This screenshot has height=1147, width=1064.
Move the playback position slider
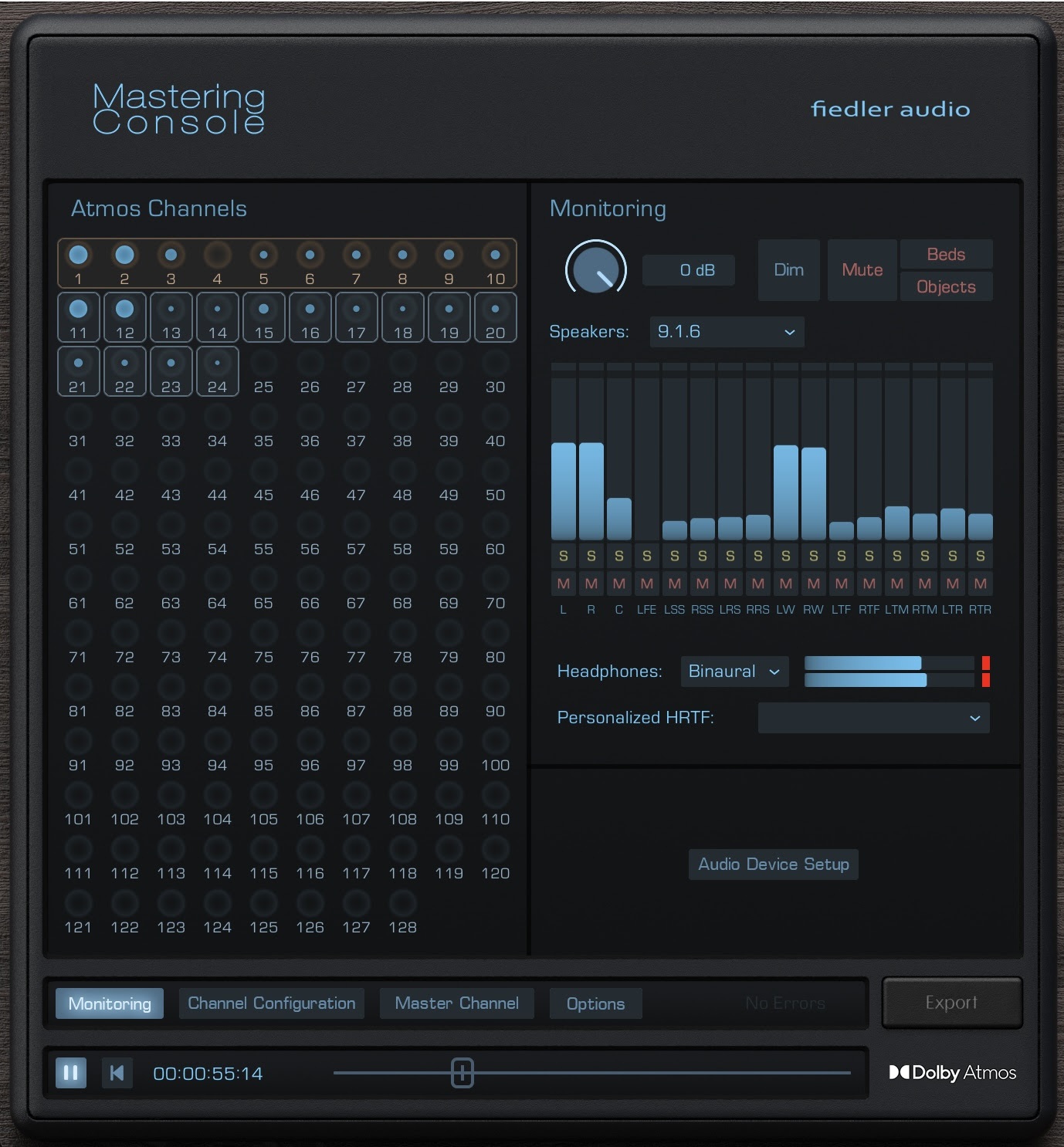(463, 1073)
